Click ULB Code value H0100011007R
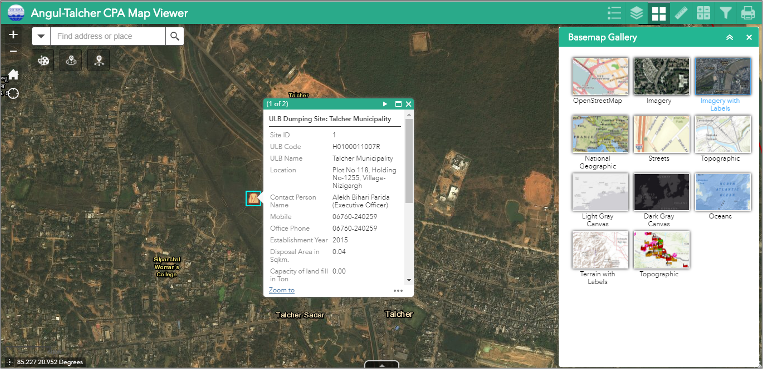Image resolution: width=763 pixels, height=369 pixels. (356, 147)
